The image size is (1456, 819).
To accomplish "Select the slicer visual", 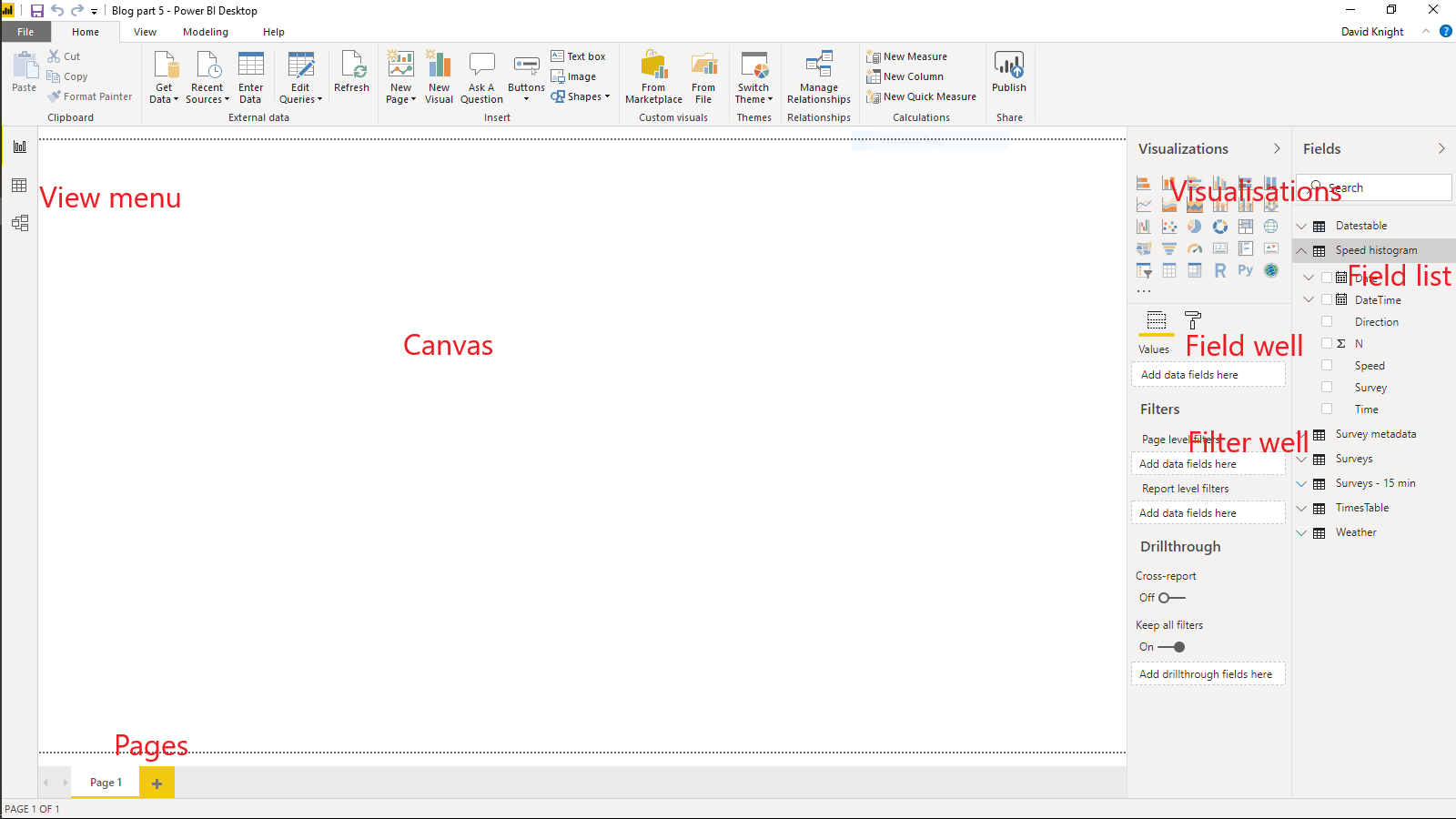I will point(1144,270).
